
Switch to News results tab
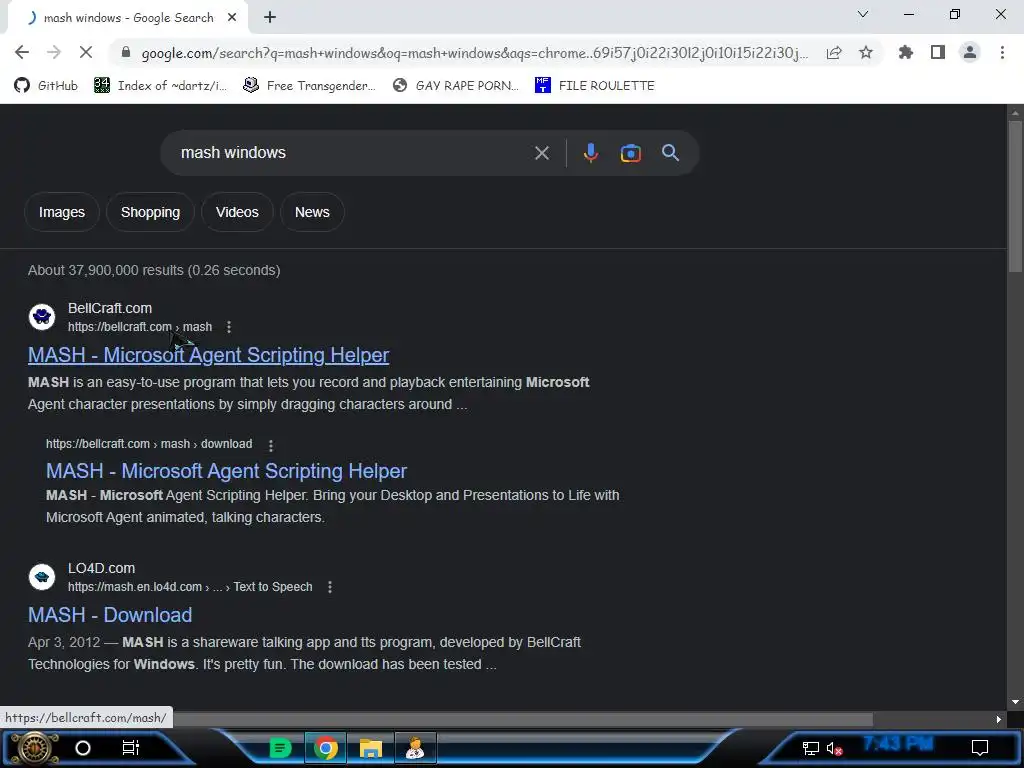coord(312,212)
